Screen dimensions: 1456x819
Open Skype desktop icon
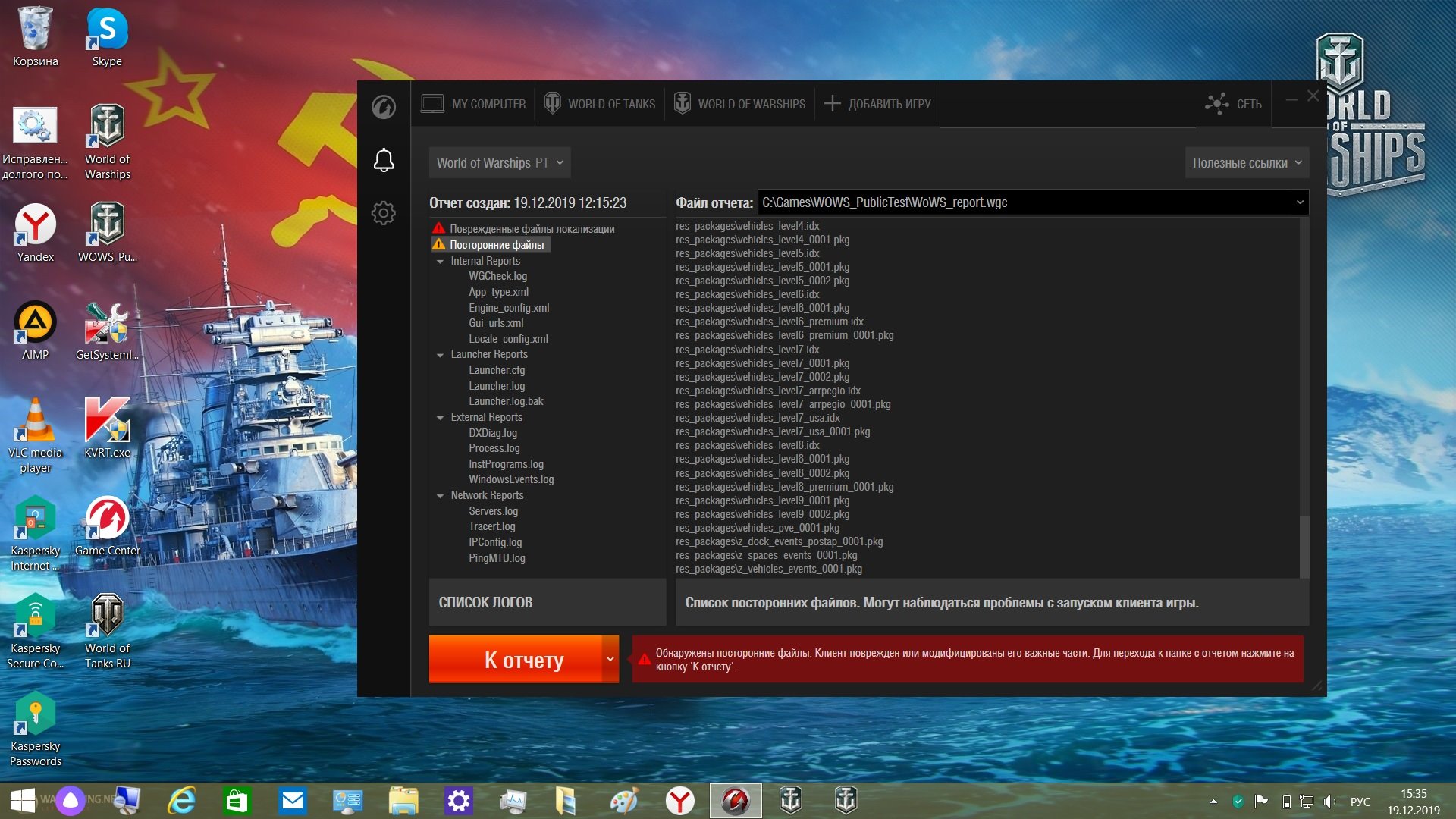pos(107,36)
